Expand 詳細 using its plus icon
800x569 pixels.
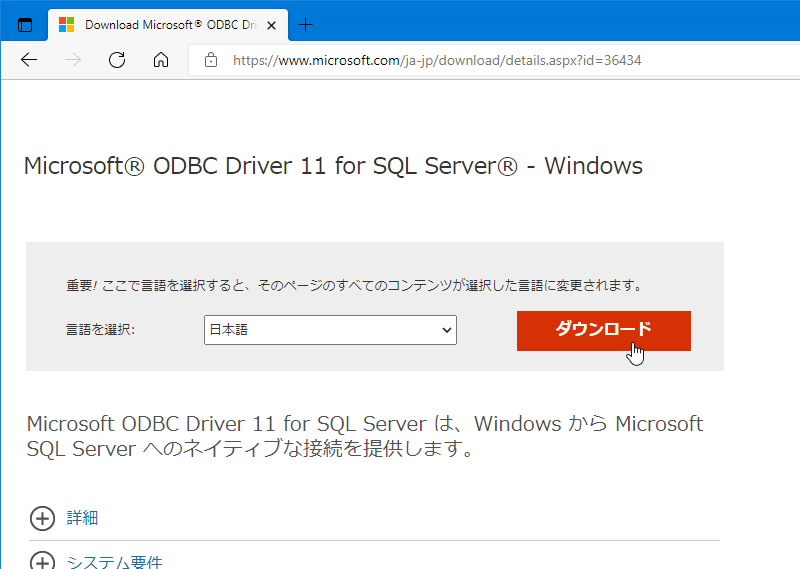click(42, 518)
